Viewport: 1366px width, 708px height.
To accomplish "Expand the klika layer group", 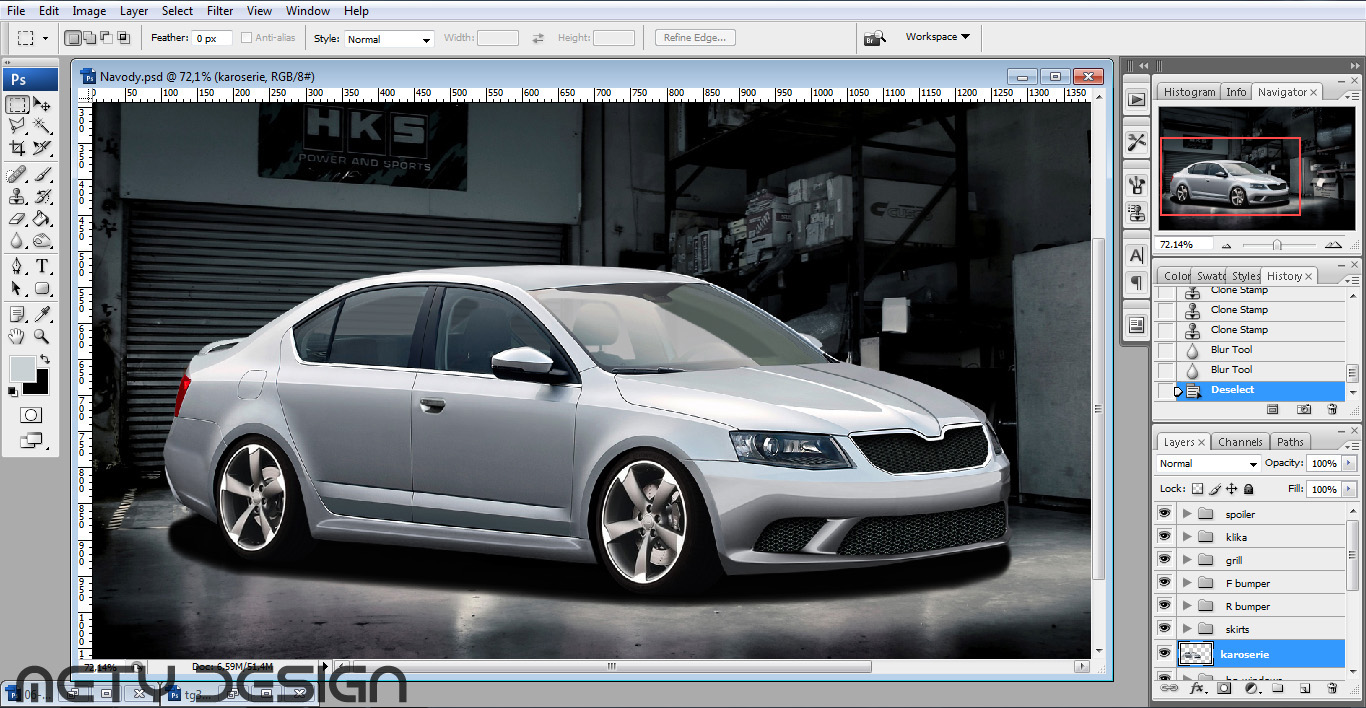I will (x=1187, y=537).
